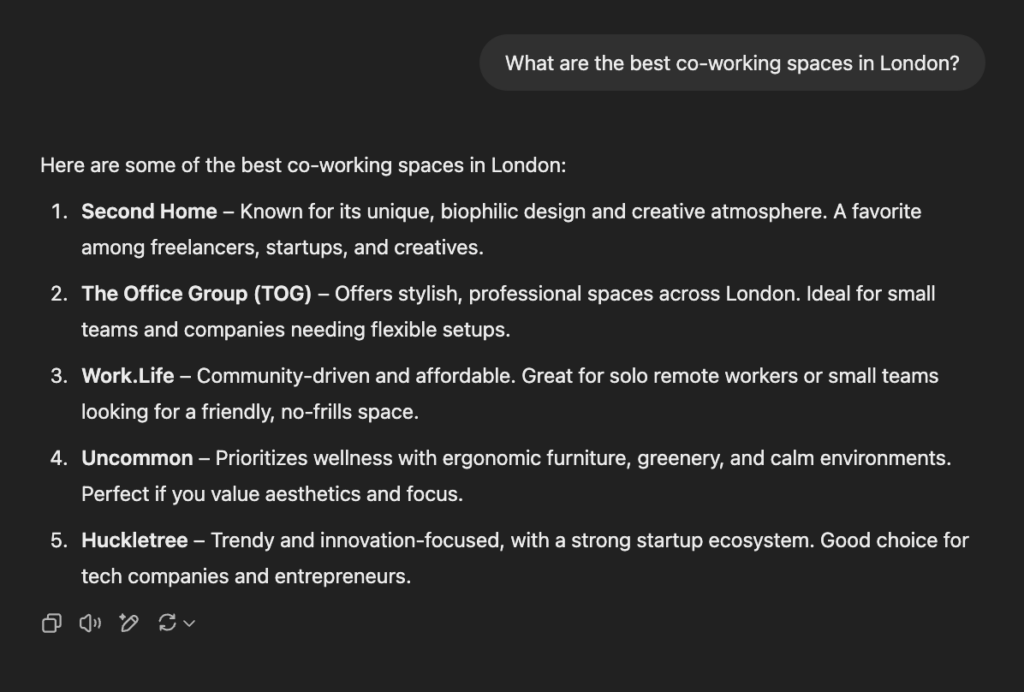The width and height of the screenshot is (1024, 692).
Task: Click the text 'tech companies and entrepreneurs'
Action: click(246, 577)
